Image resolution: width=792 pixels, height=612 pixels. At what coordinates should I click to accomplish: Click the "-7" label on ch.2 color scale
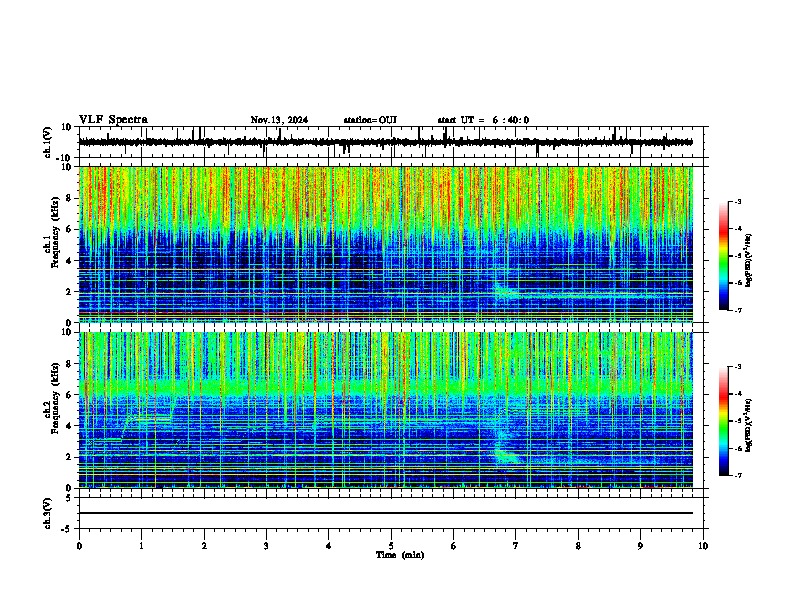click(737, 475)
